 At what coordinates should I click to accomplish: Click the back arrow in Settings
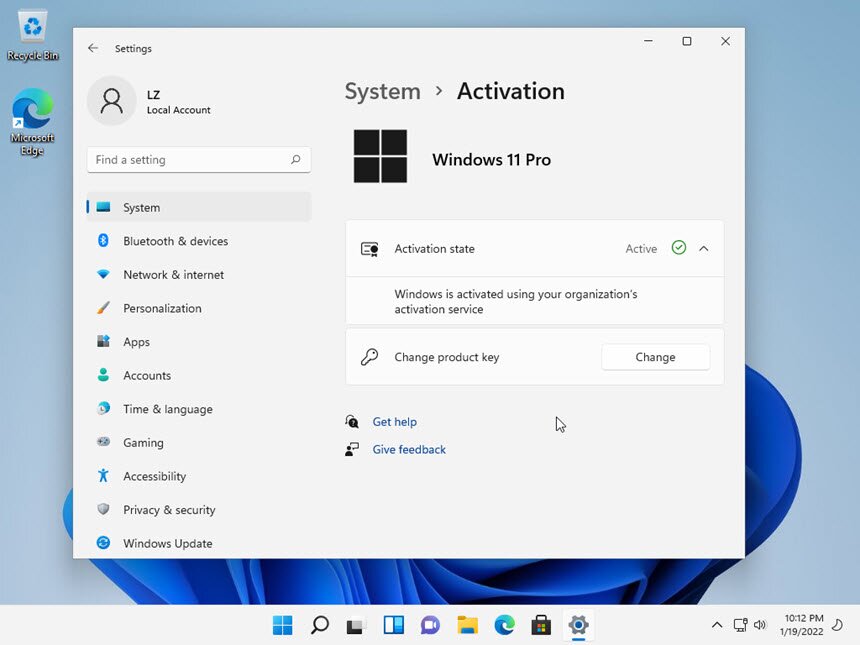pos(93,48)
